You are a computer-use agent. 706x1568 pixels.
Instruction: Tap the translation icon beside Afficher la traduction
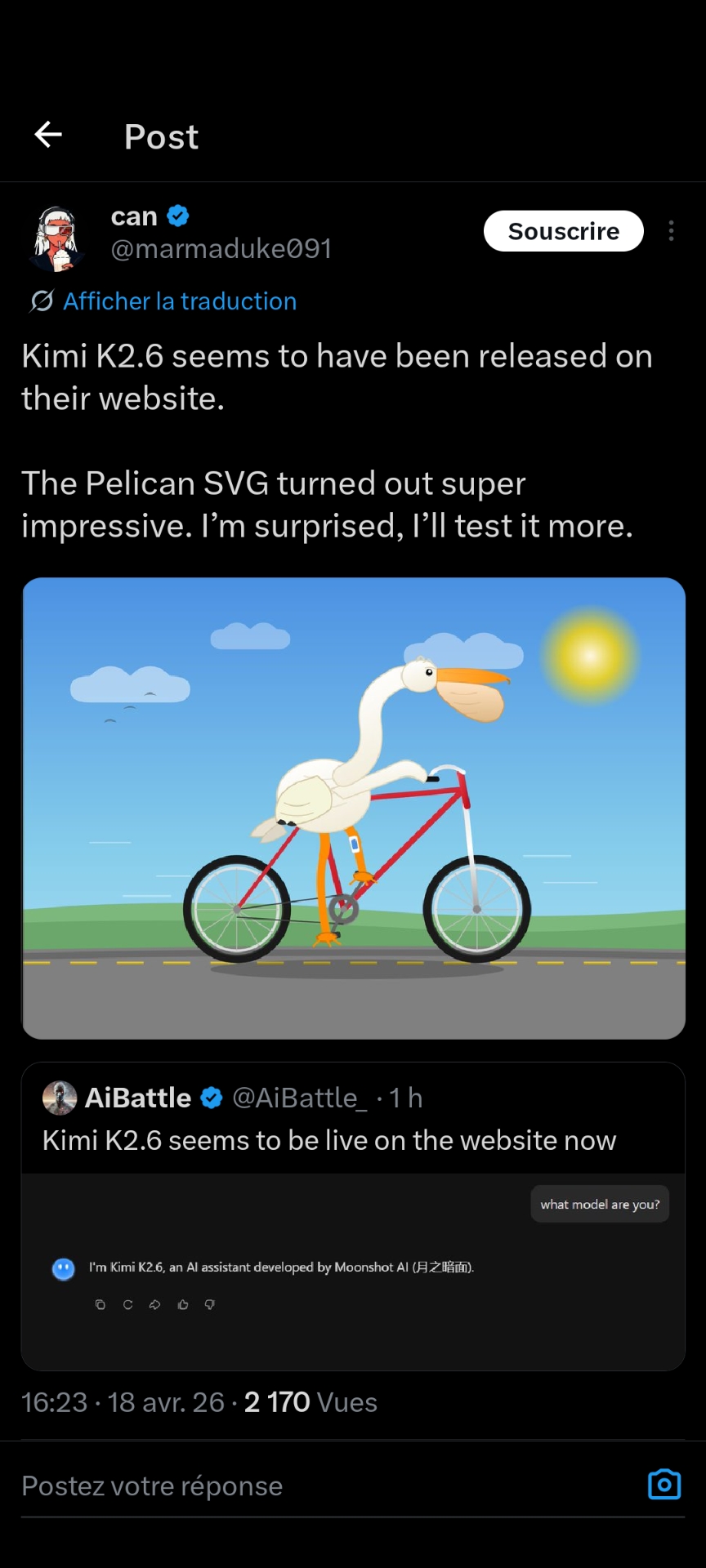(x=42, y=301)
